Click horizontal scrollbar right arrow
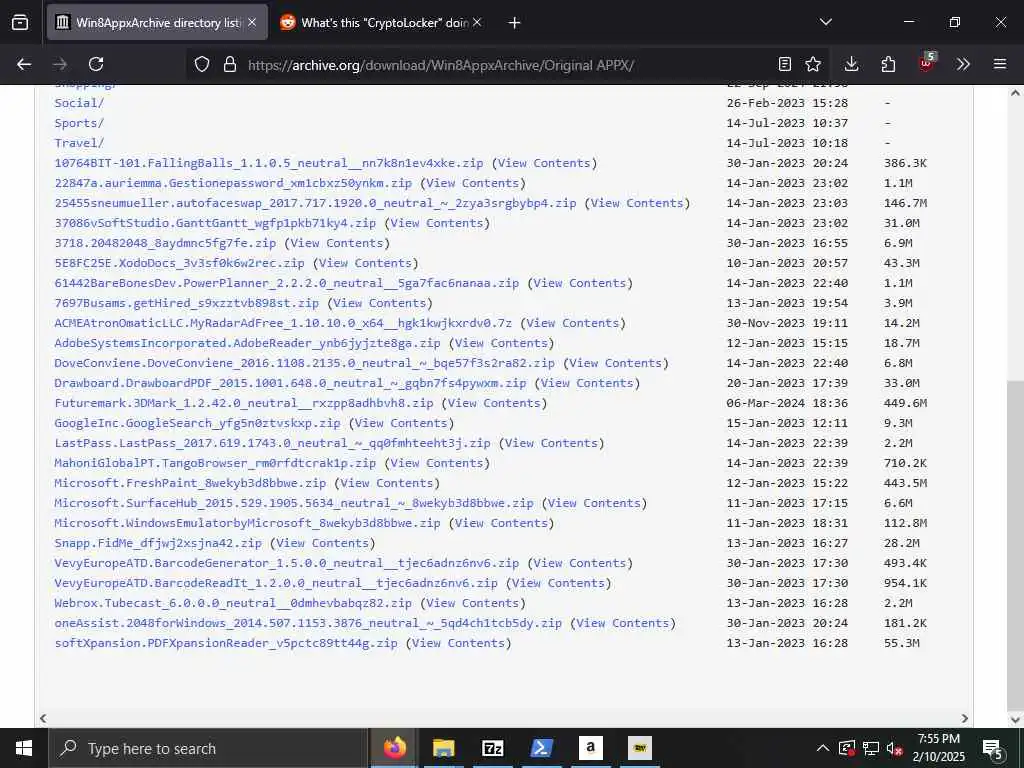 click(x=964, y=718)
